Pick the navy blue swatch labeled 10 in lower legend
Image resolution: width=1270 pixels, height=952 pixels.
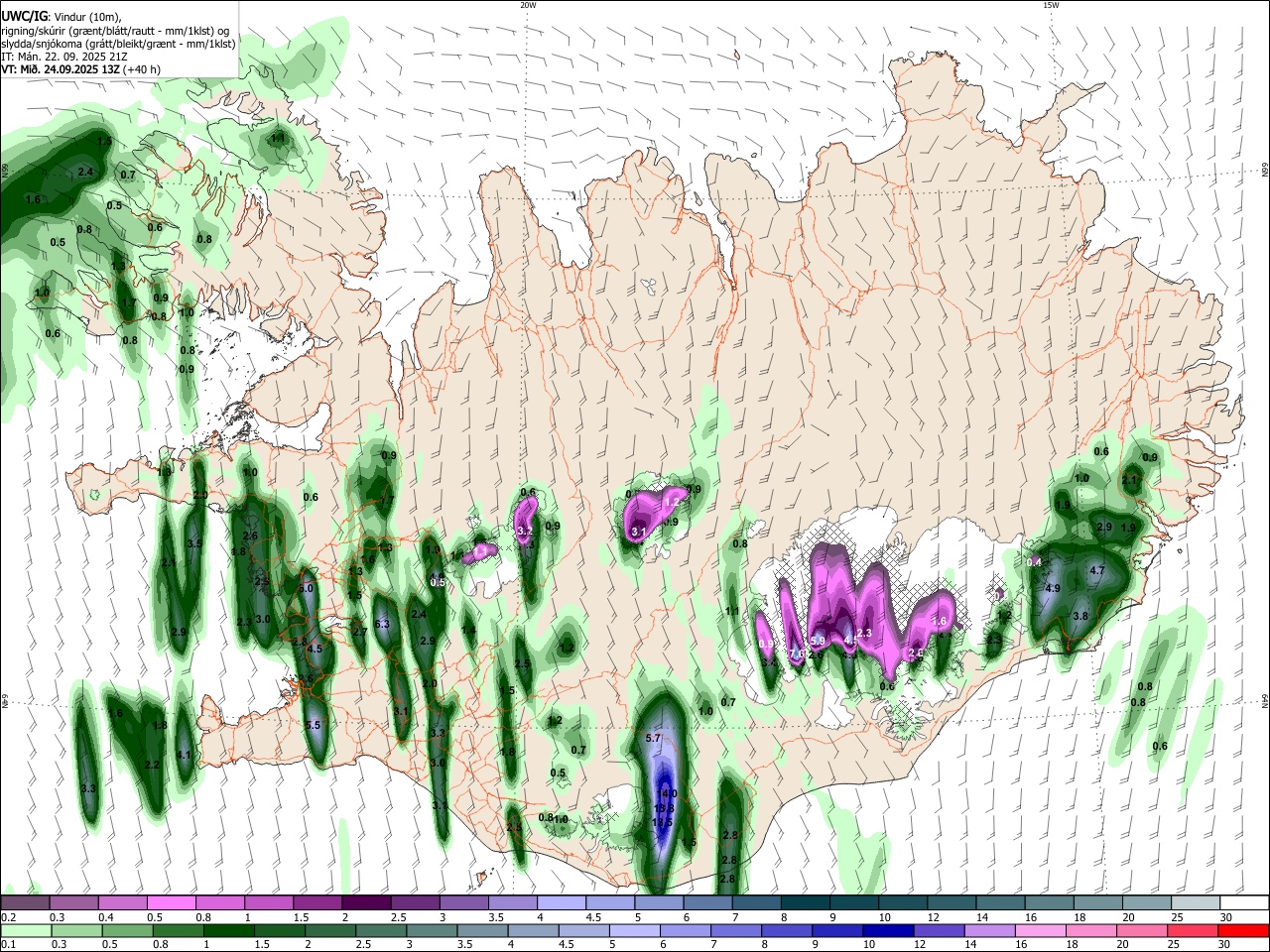coord(888,930)
